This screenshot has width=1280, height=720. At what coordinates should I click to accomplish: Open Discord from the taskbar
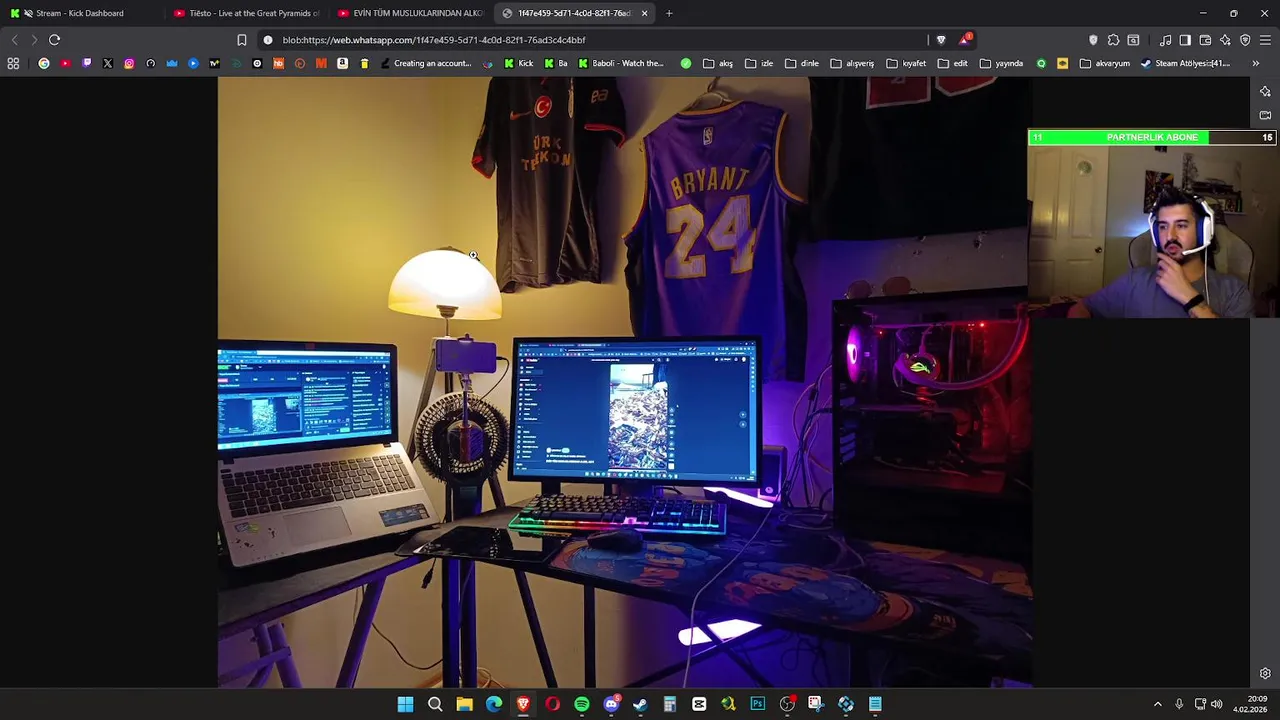611,704
